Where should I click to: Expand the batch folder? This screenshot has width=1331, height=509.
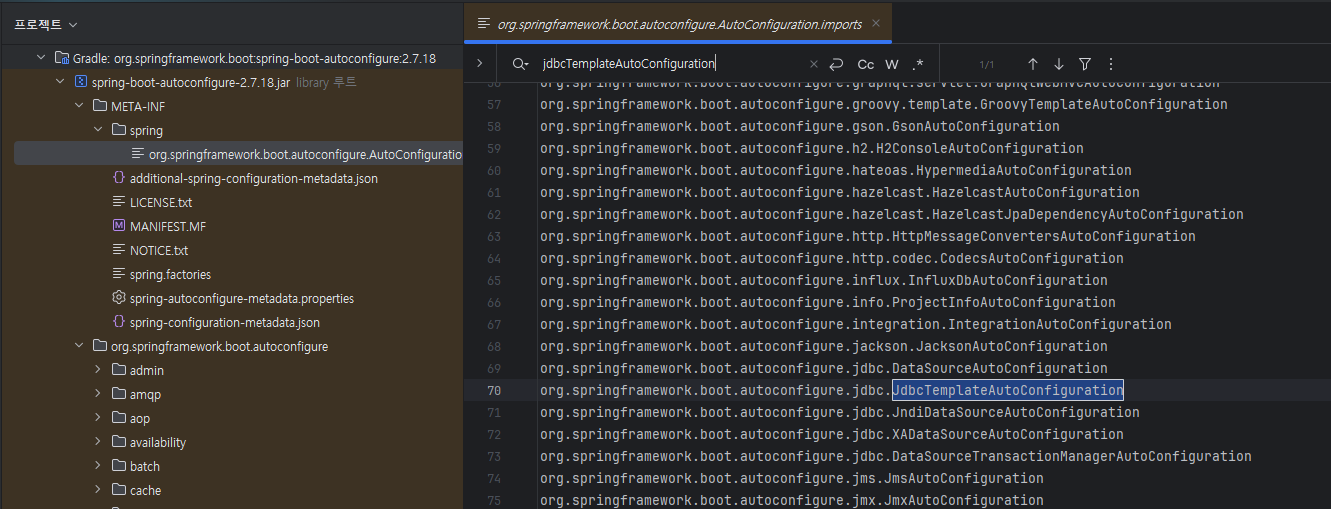click(98, 466)
